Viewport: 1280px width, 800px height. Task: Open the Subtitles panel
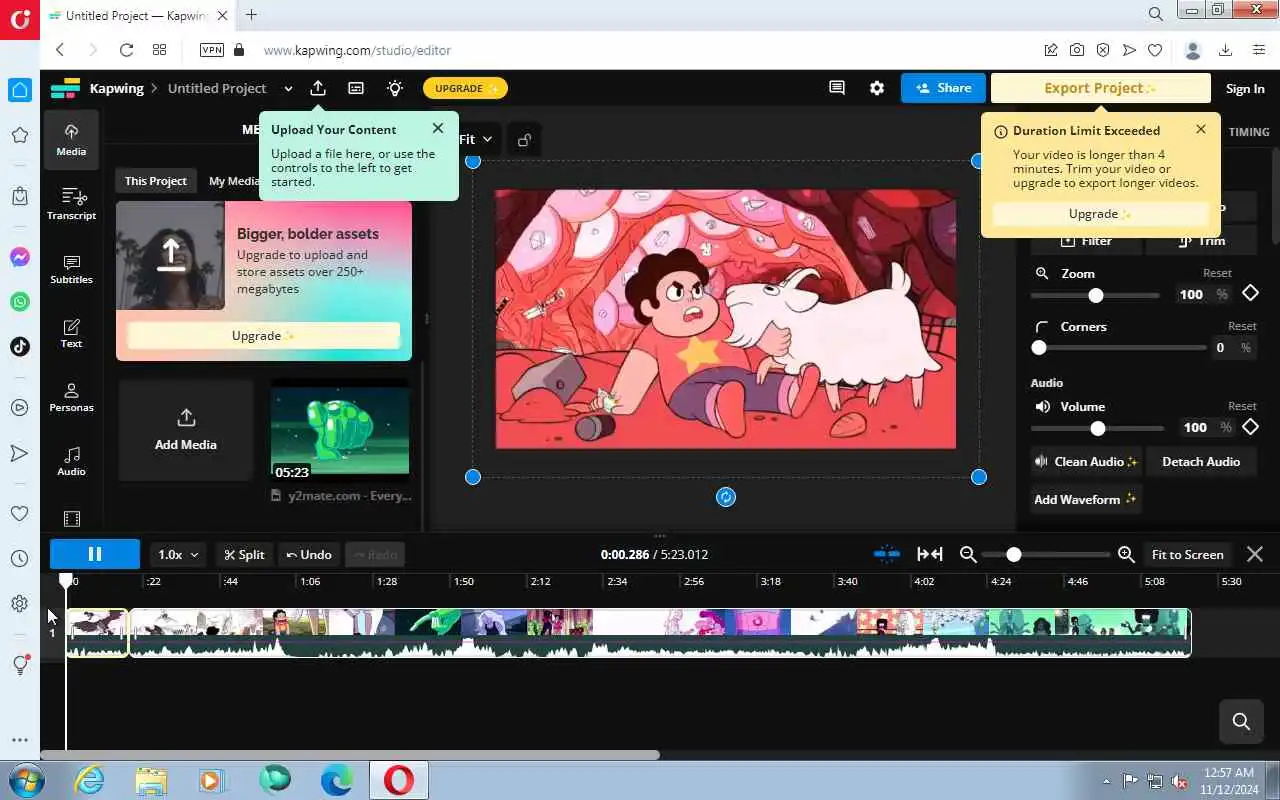tap(71, 268)
